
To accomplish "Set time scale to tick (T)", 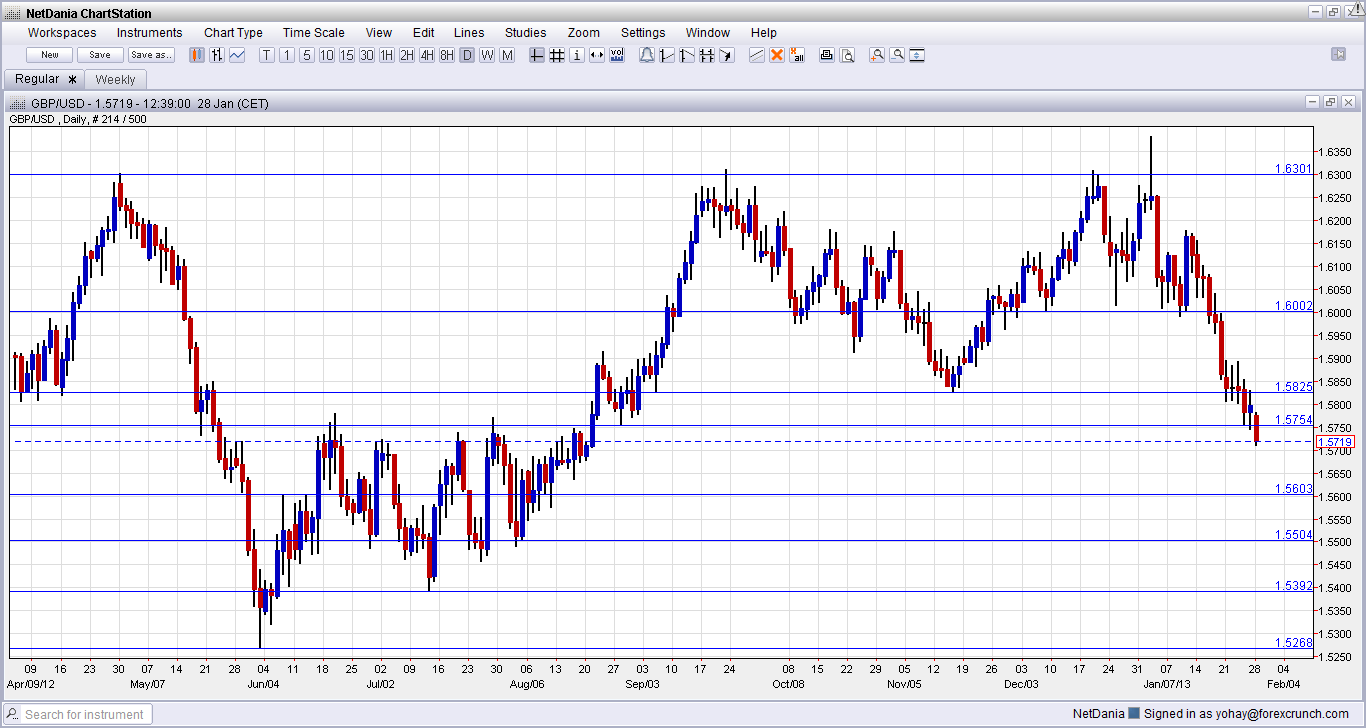I will click(x=267, y=55).
